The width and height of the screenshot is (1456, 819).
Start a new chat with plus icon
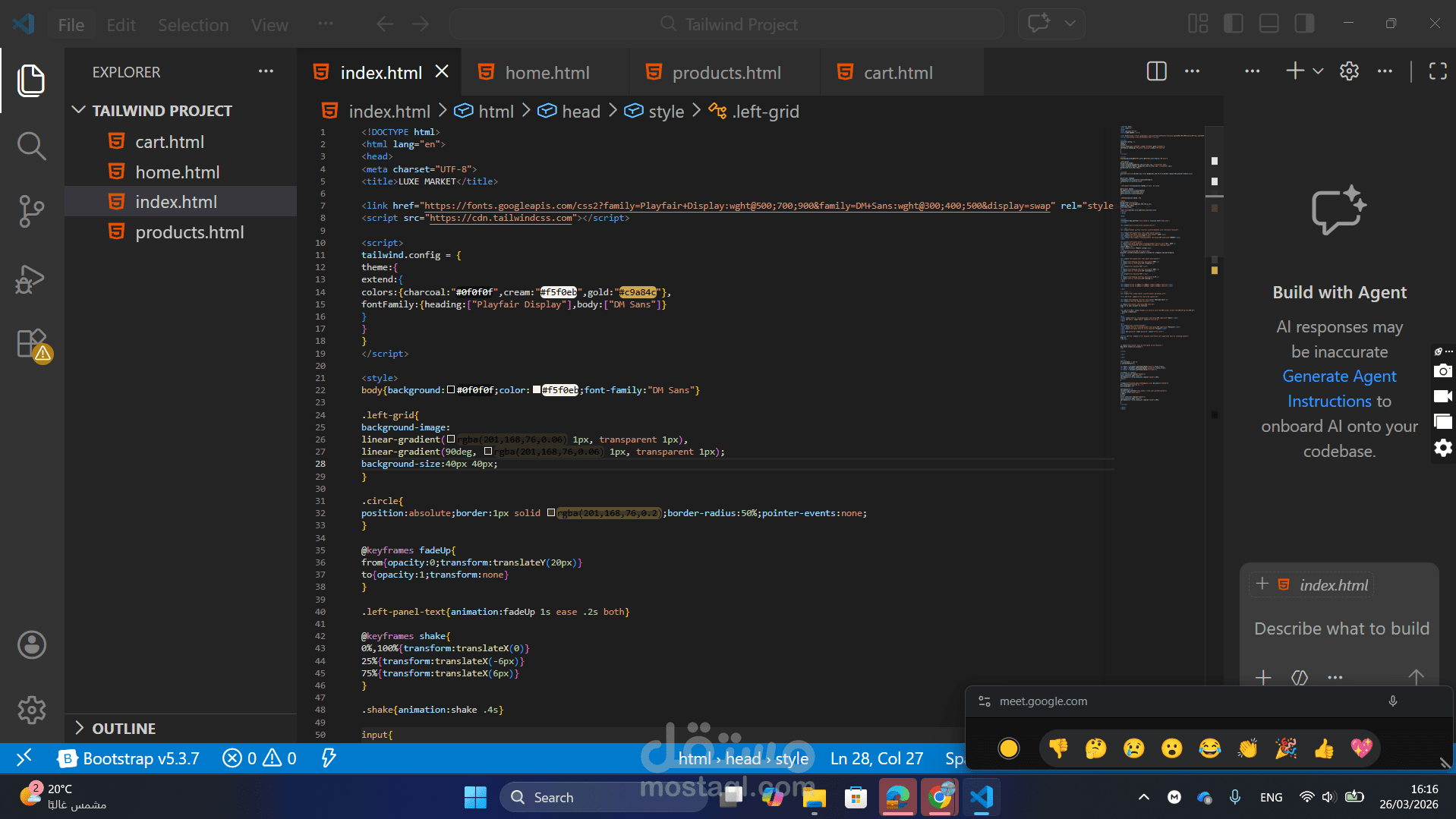click(x=1295, y=71)
